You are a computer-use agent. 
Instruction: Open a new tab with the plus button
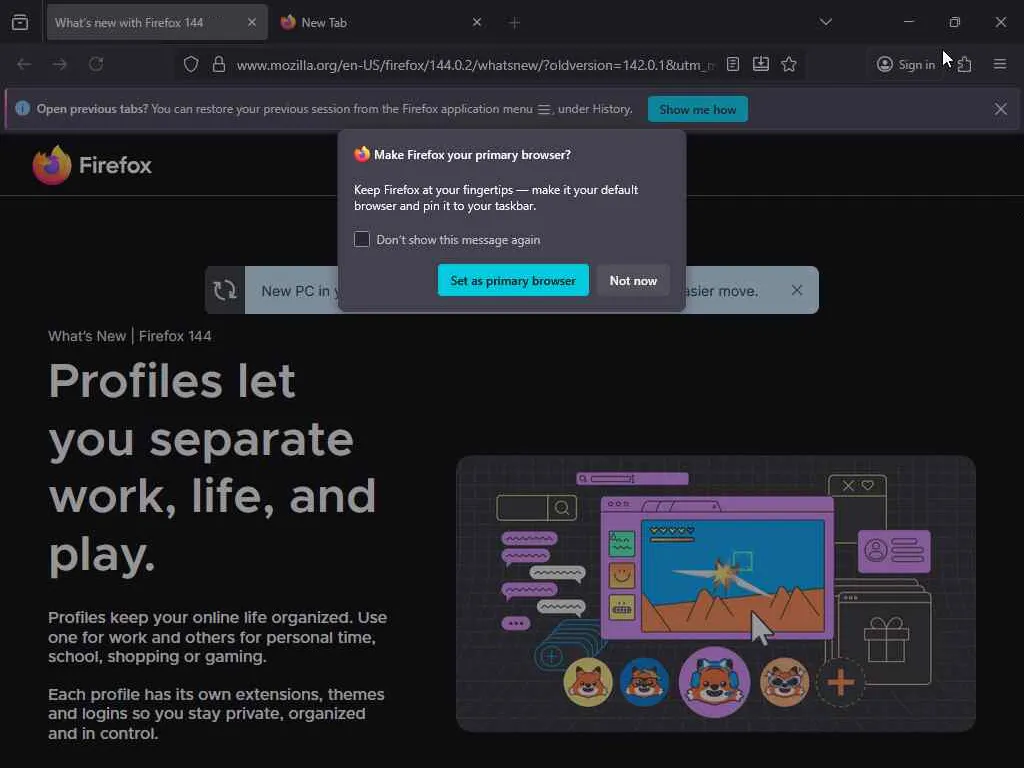(x=515, y=23)
